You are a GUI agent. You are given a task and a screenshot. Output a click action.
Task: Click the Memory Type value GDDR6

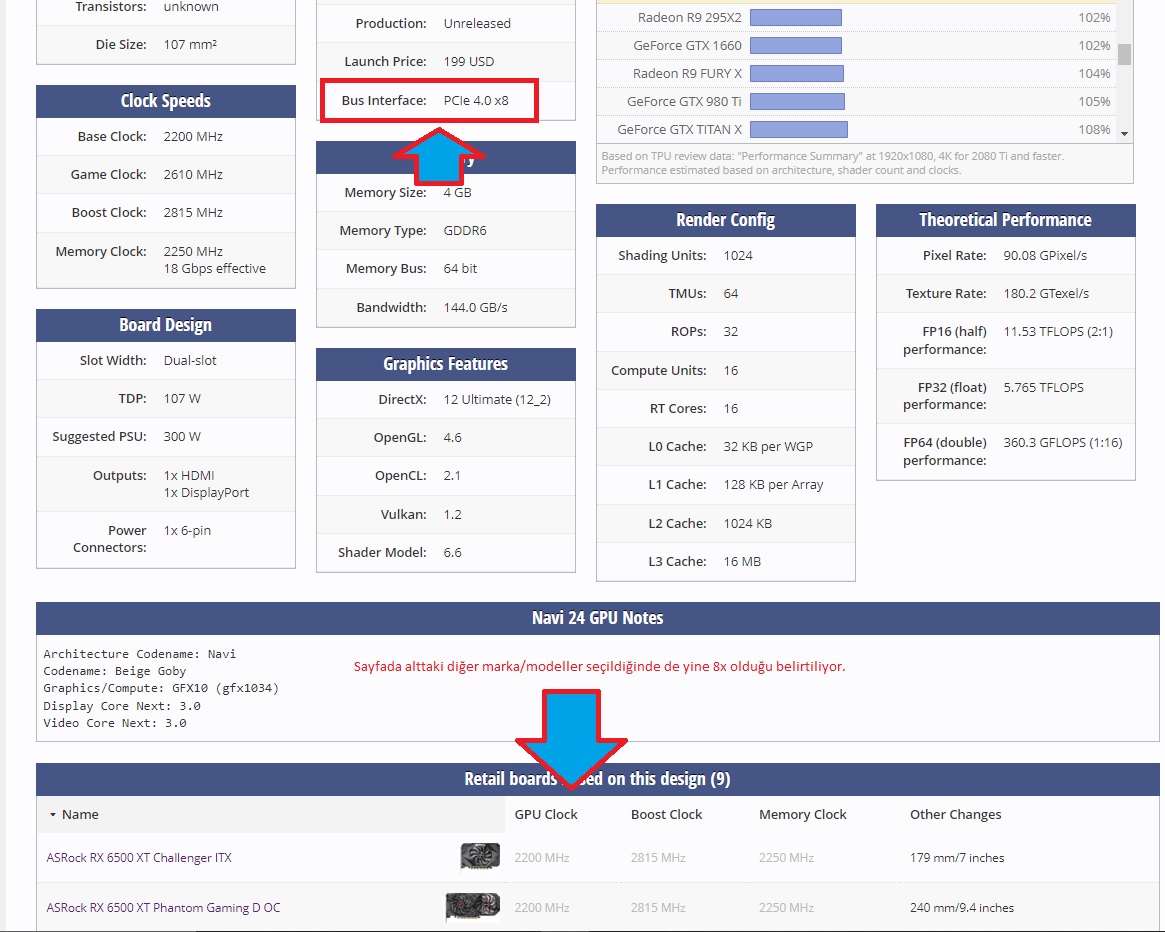click(465, 230)
